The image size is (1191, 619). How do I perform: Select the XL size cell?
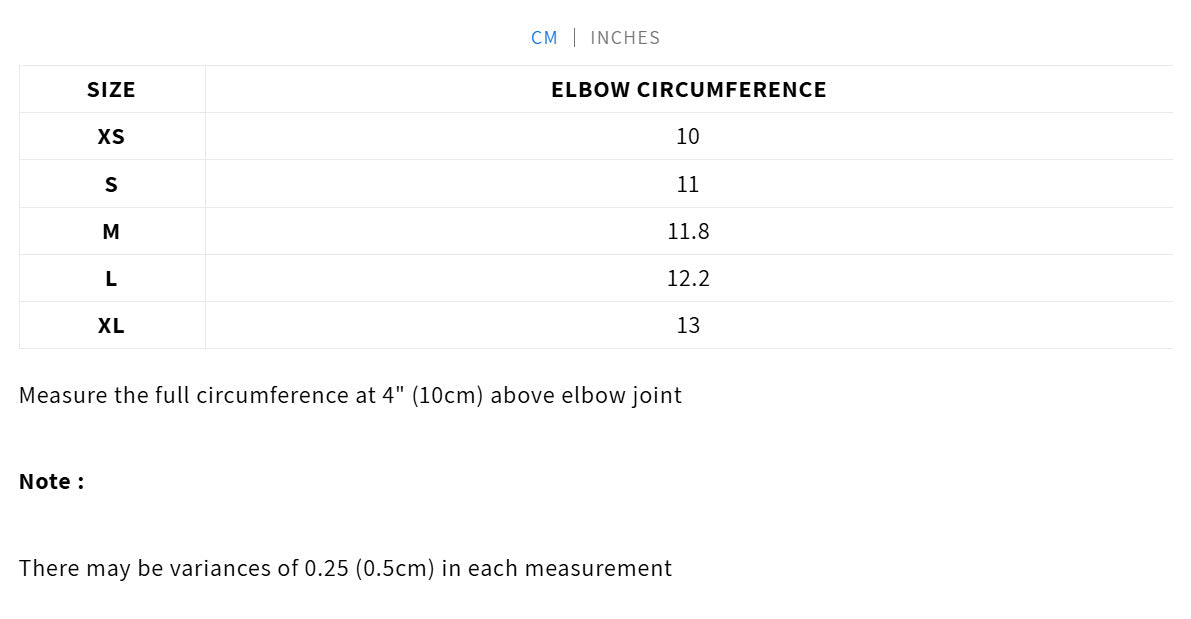point(111,326)
